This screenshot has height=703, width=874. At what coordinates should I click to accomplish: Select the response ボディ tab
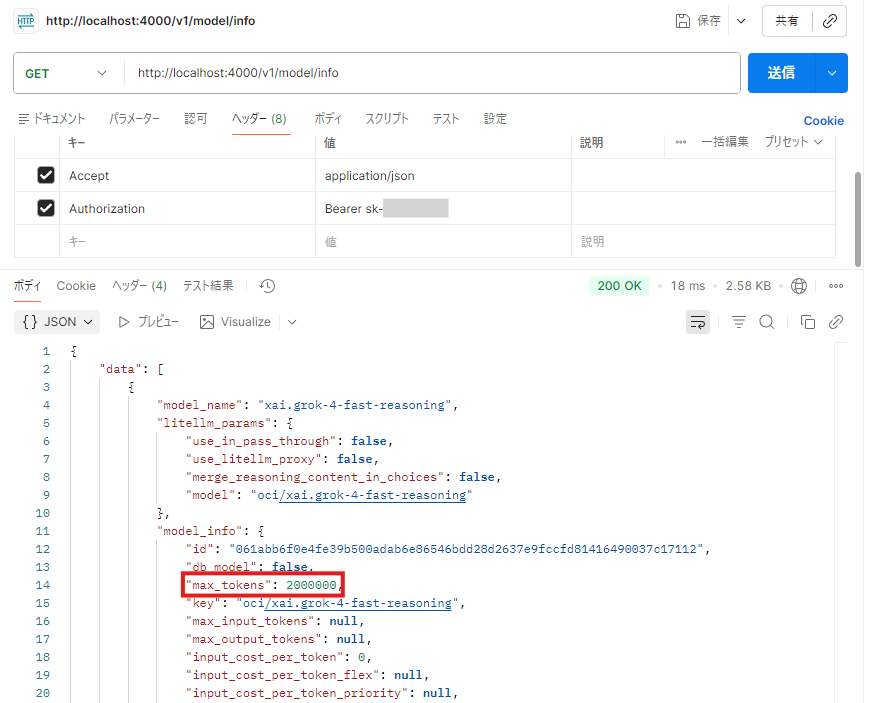pos(27,286)
